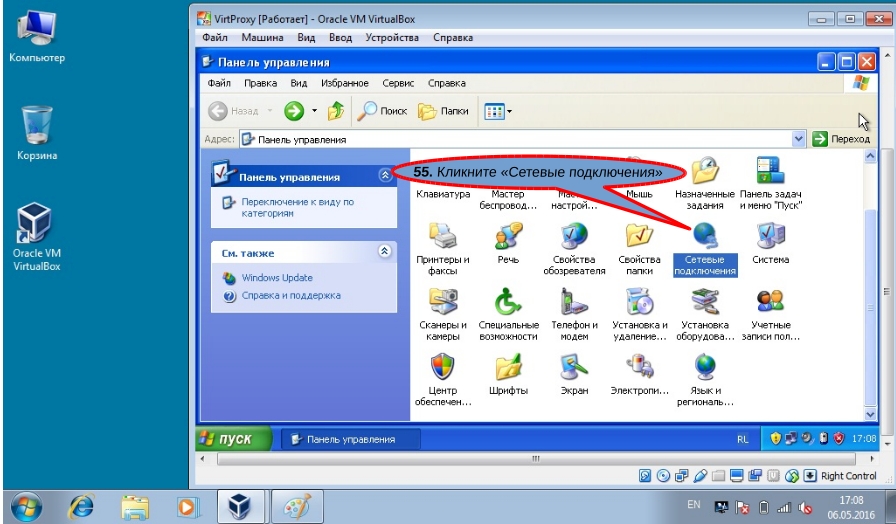896x524 pixels.
Task: Open VirtualBox Устройства menu
Action: point(392,38)
